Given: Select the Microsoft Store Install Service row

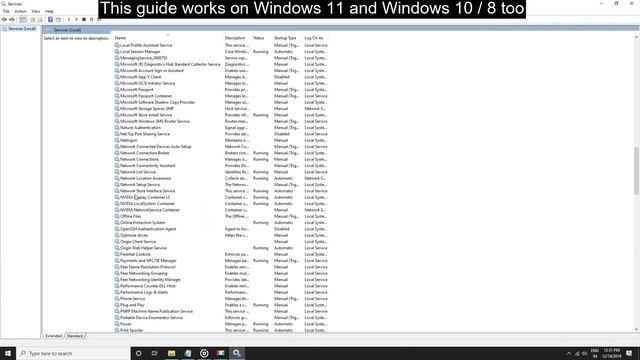Looking at the screenshot, I should point(221,115).
